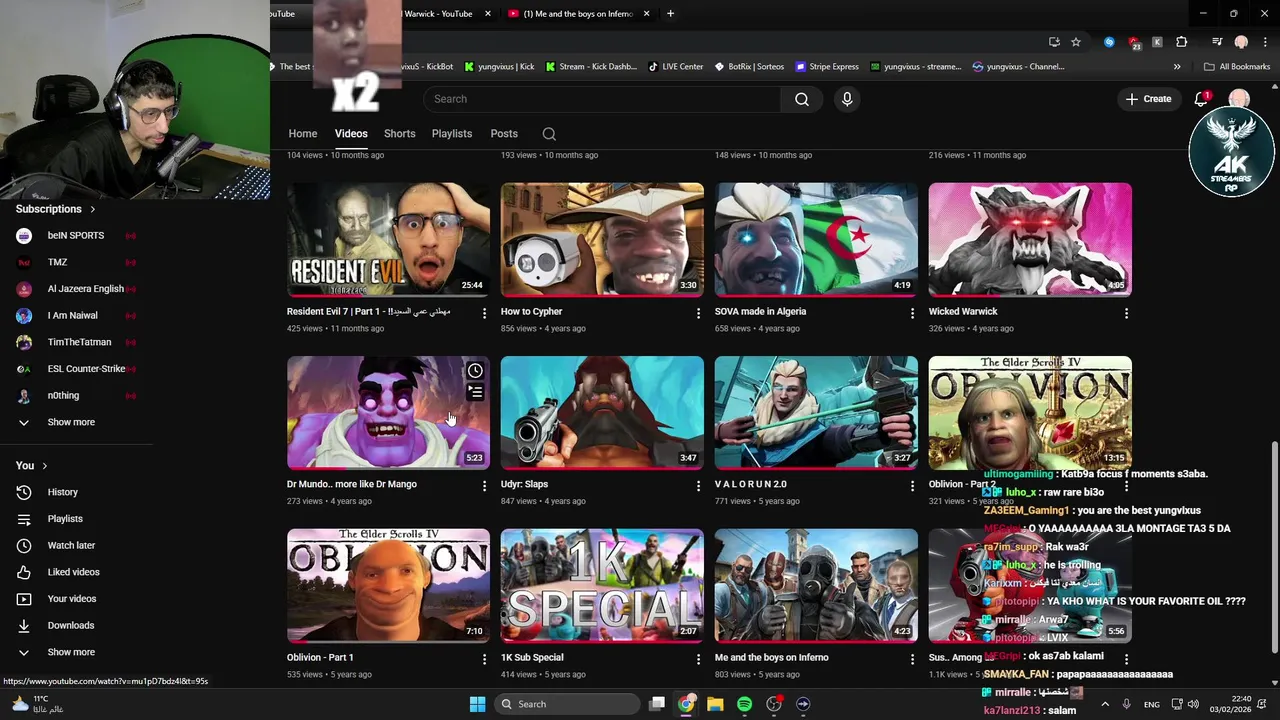Click the YouTube search magnifier button

point(802,99)
